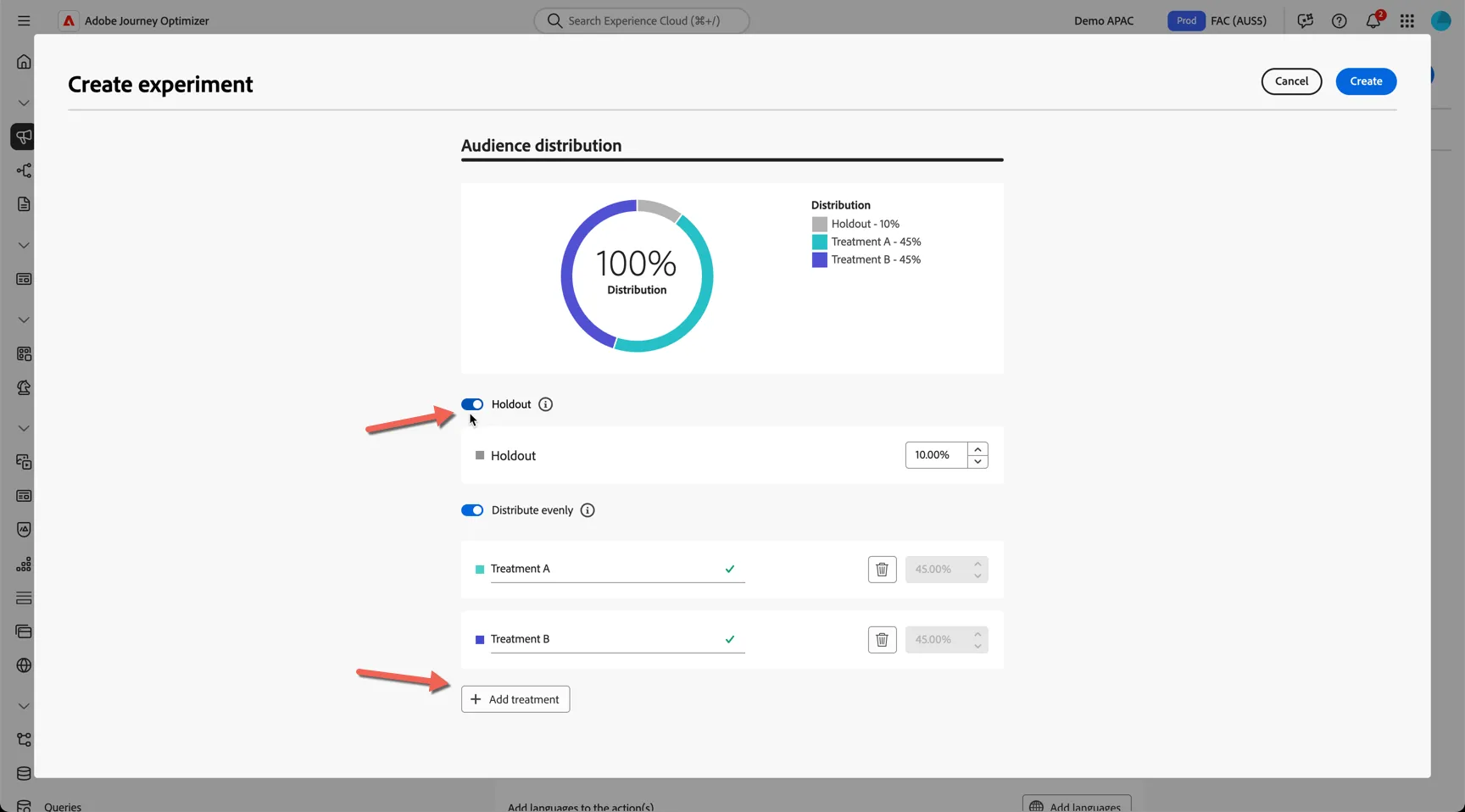Click the Holdout percentage input field
Screen dimensions: 1465x812
pos(936,455)
